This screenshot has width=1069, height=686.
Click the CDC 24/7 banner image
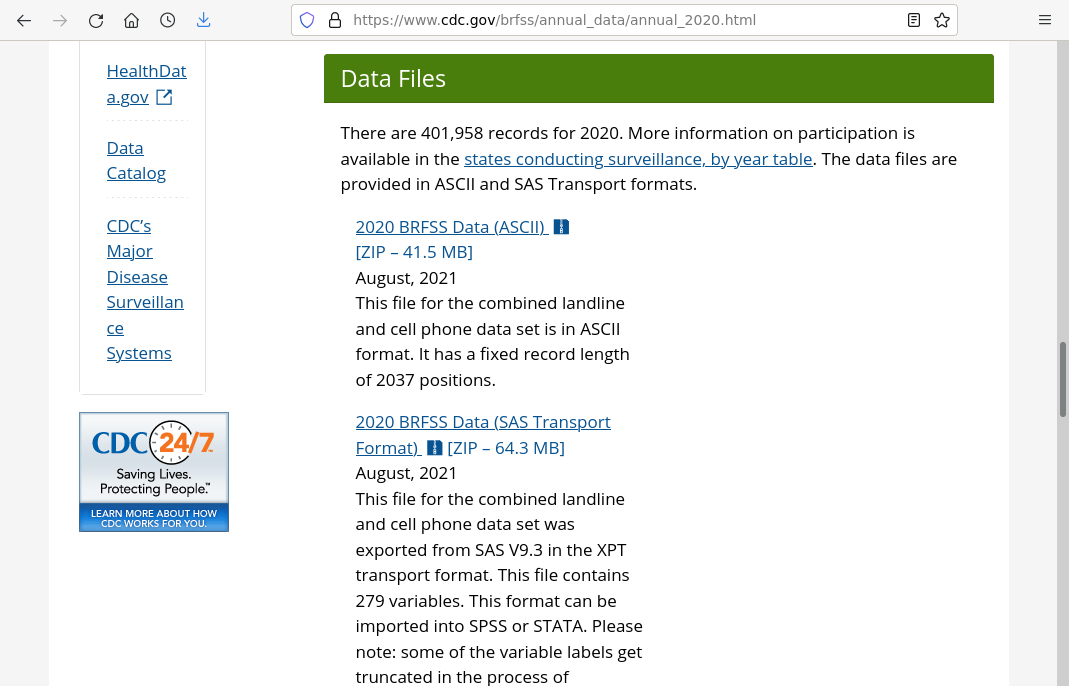[x=154, y=471]
